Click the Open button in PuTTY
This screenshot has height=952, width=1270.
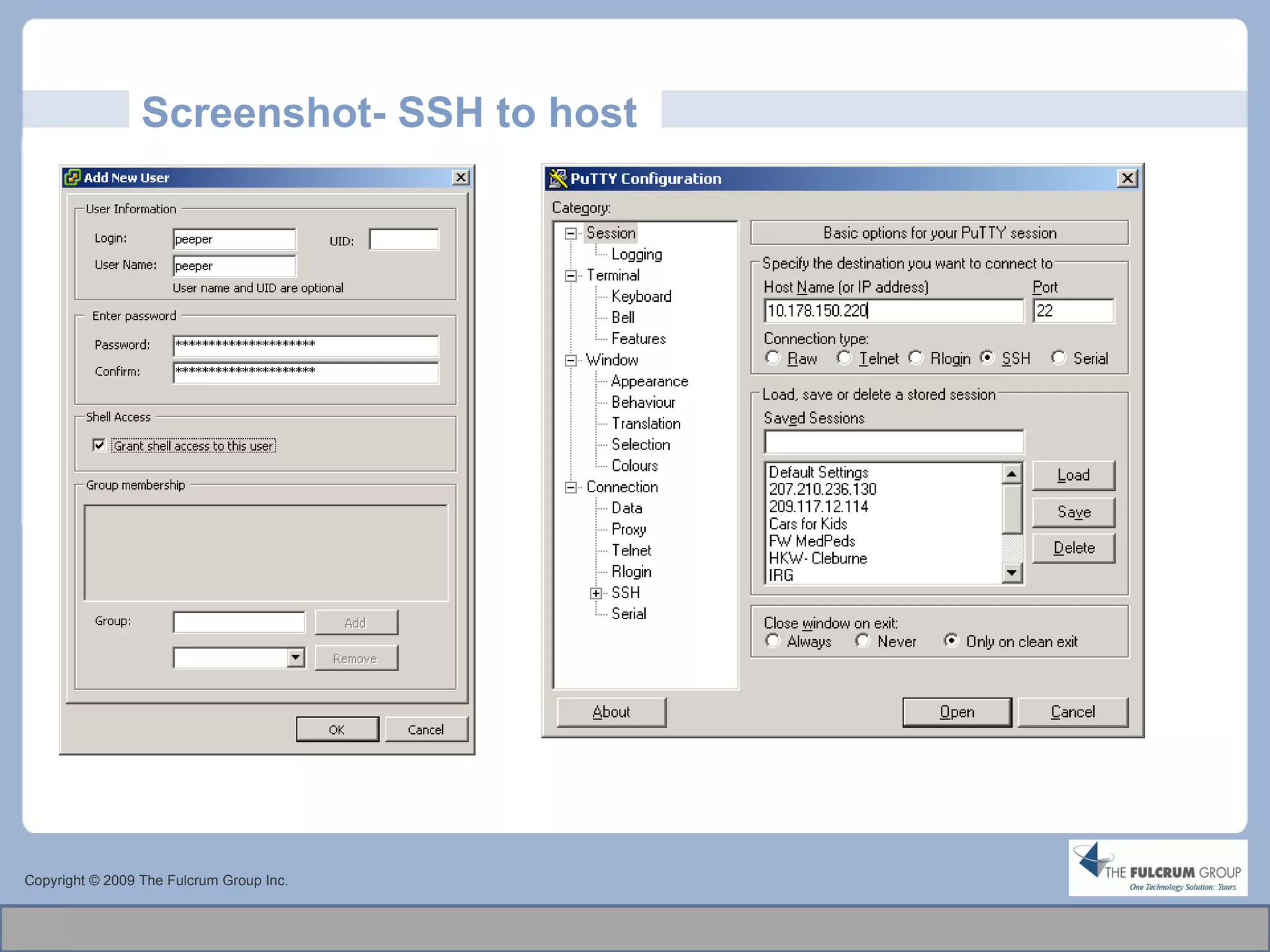point(957,712)
